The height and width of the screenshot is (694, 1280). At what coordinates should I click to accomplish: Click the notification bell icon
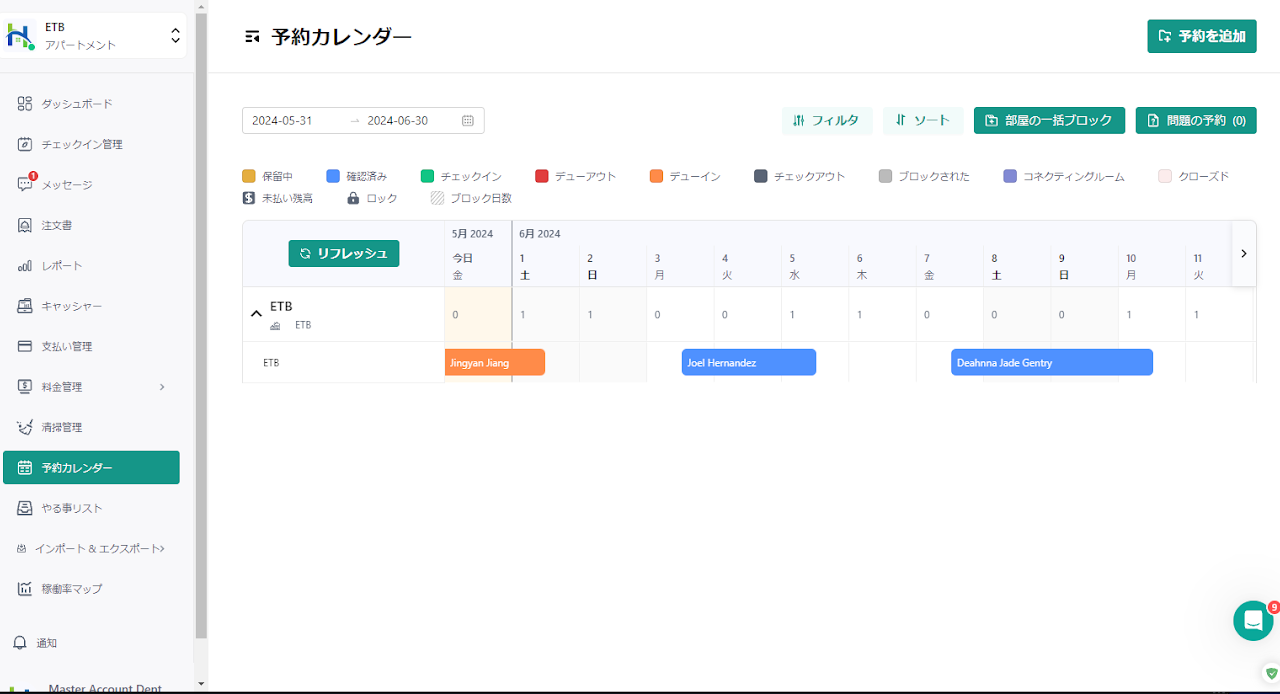20,643
